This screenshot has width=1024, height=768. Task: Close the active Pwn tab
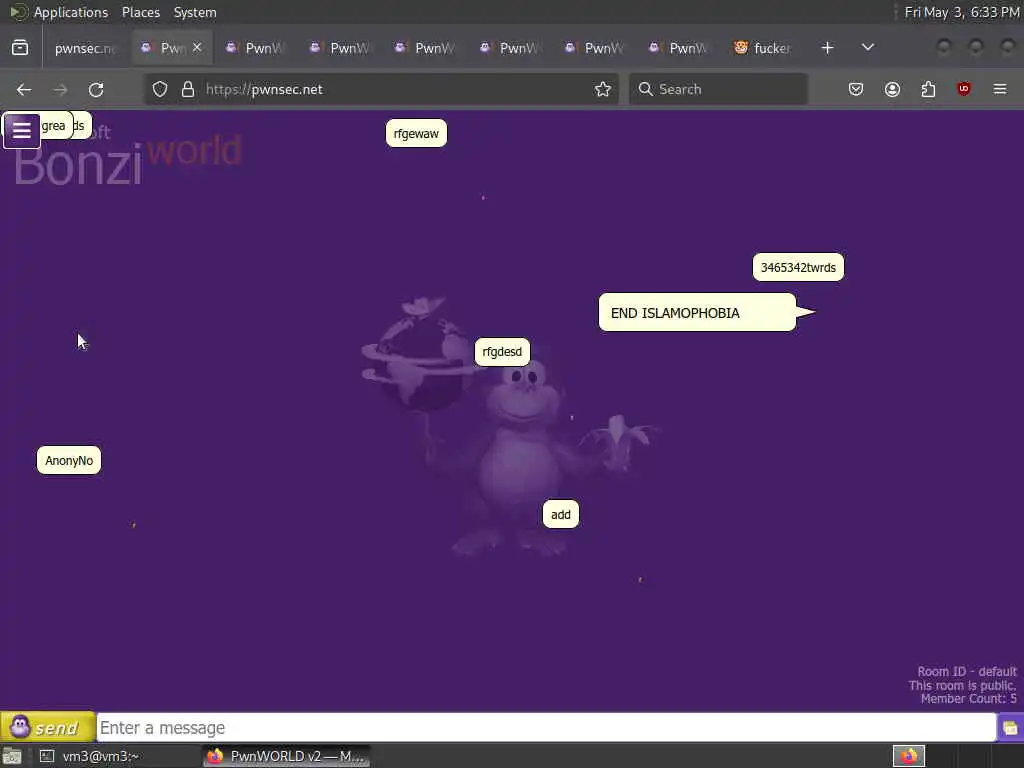click(197, 48)
